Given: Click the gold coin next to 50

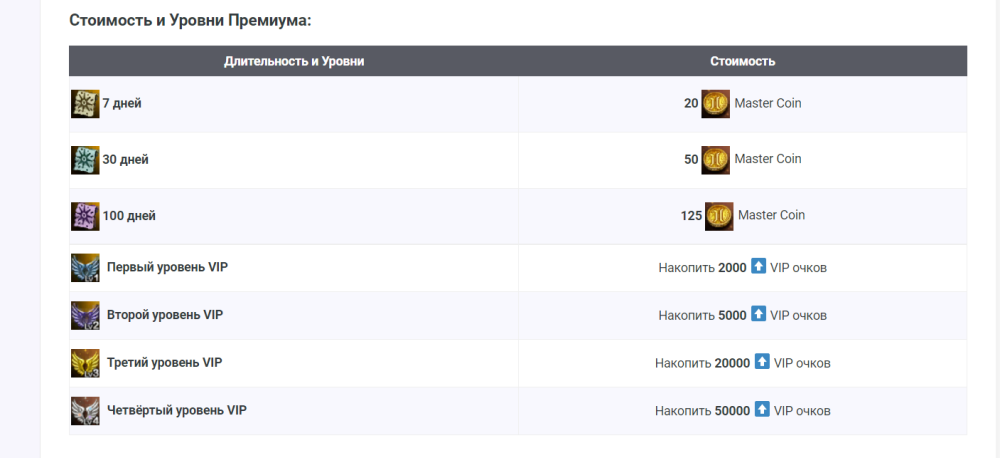Looking at the screenshot, I should (715, 160).
